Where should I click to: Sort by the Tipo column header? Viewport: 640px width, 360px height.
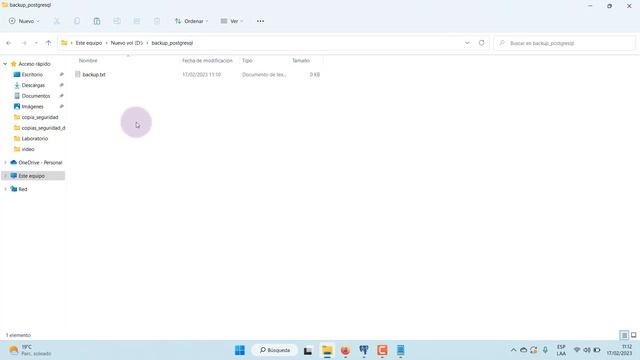(247, 60)
